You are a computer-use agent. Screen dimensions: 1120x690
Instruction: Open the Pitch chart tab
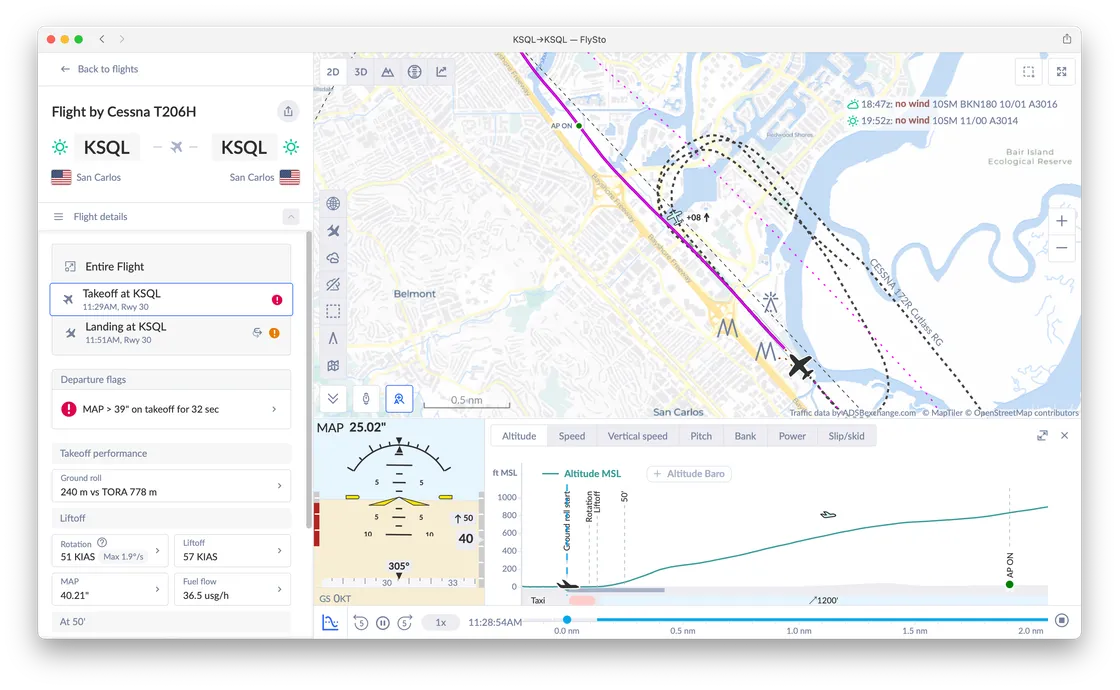coord(701,436)
